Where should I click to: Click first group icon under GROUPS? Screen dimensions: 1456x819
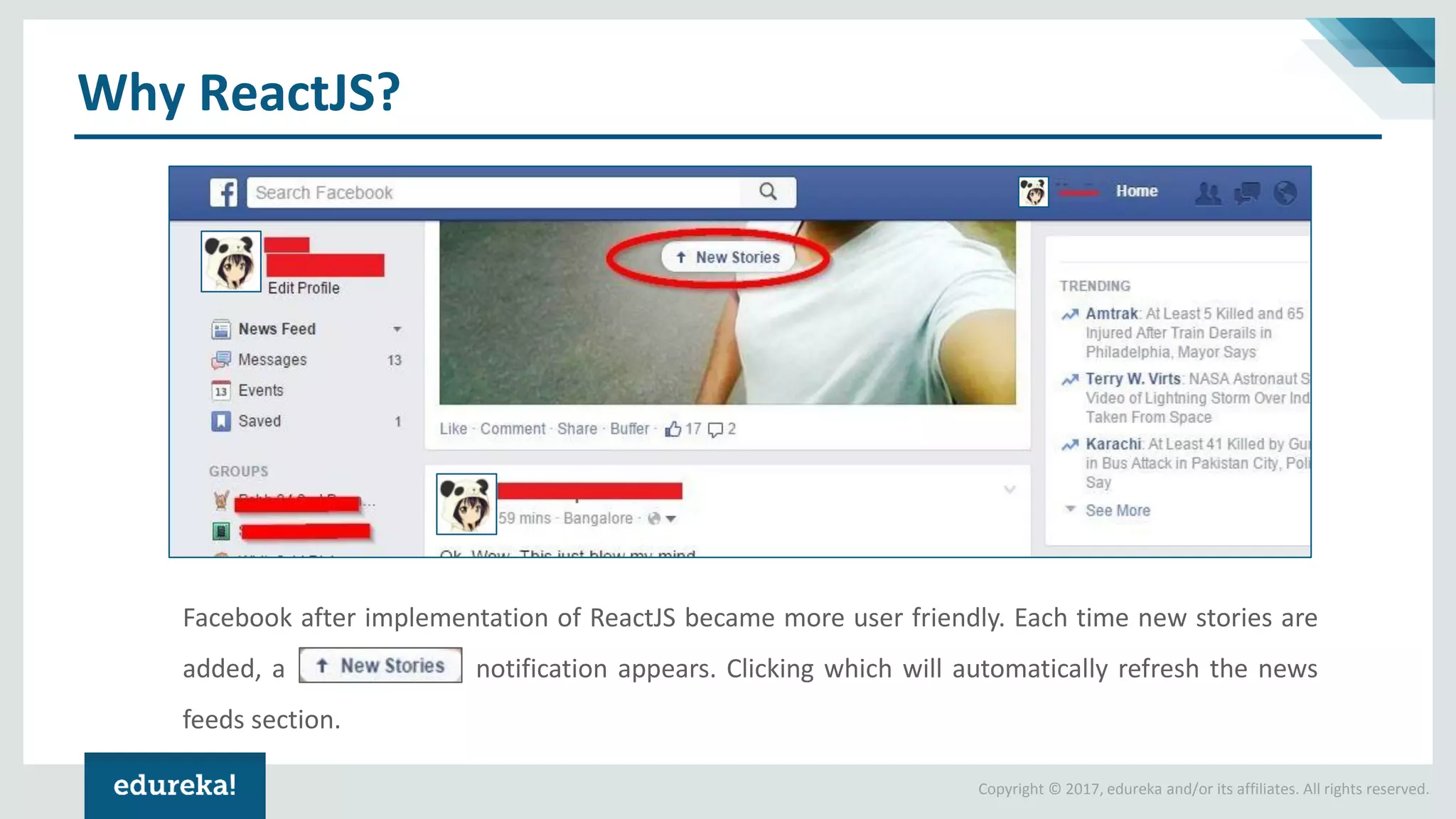click(x=221, y=500)
